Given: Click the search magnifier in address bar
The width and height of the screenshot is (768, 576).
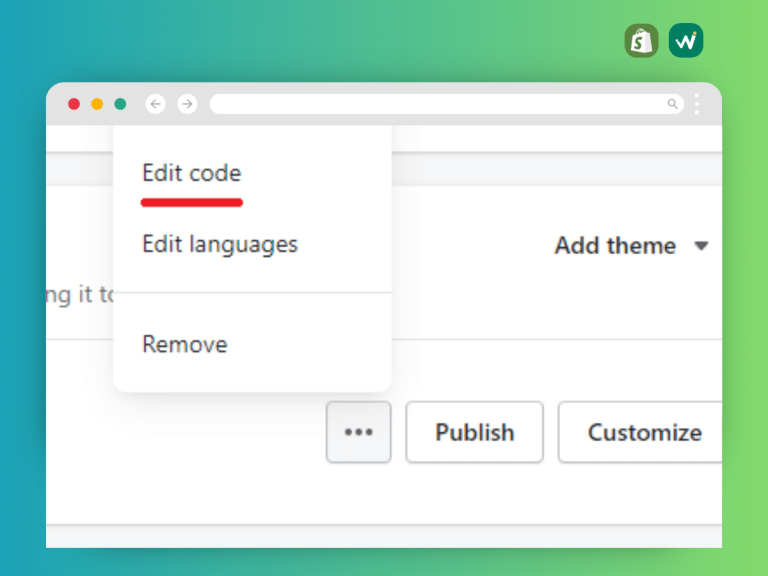Looking at the screenshot, I should coord(672,104).
